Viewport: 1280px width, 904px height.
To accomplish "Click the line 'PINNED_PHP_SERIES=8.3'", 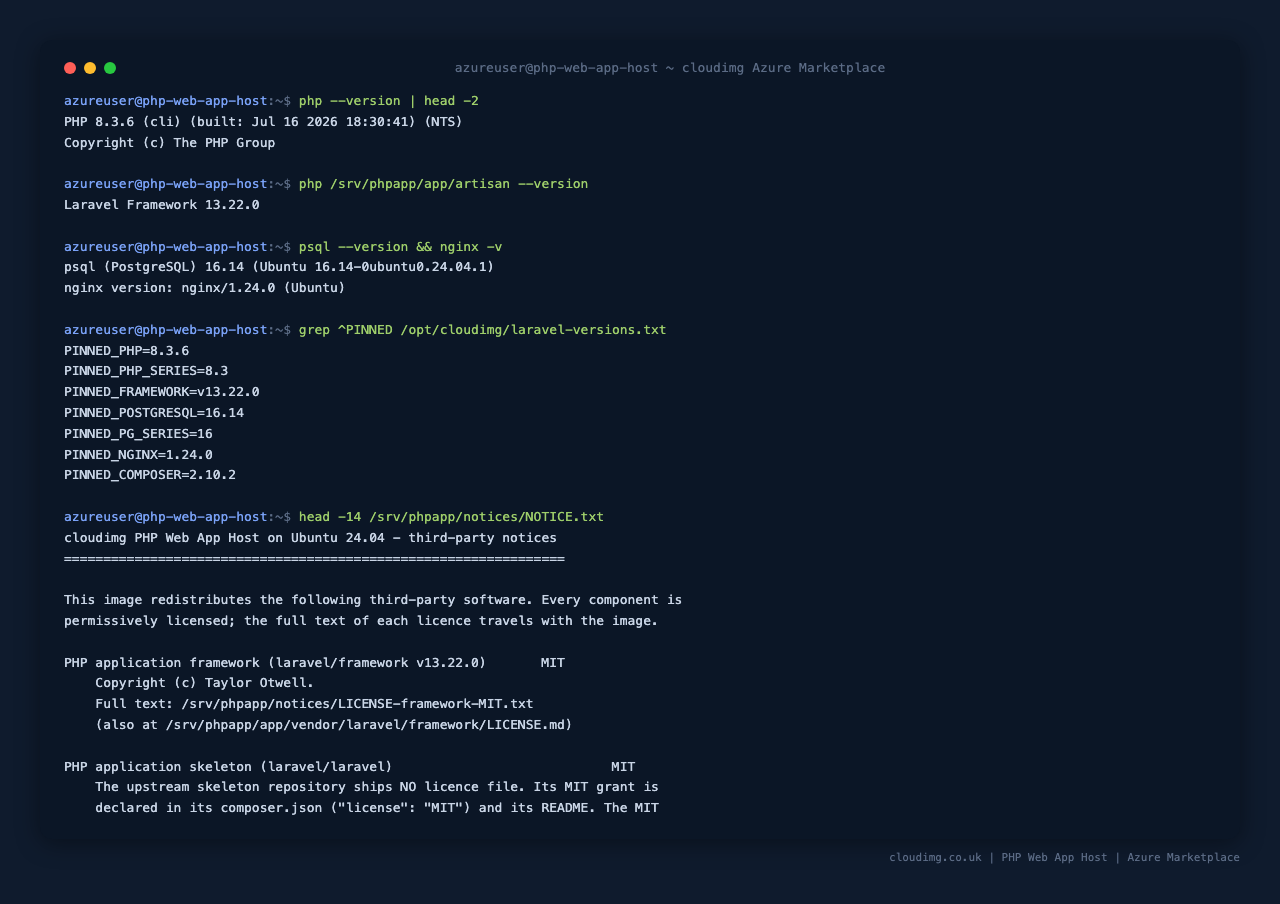I will click(x=146, y=371).
